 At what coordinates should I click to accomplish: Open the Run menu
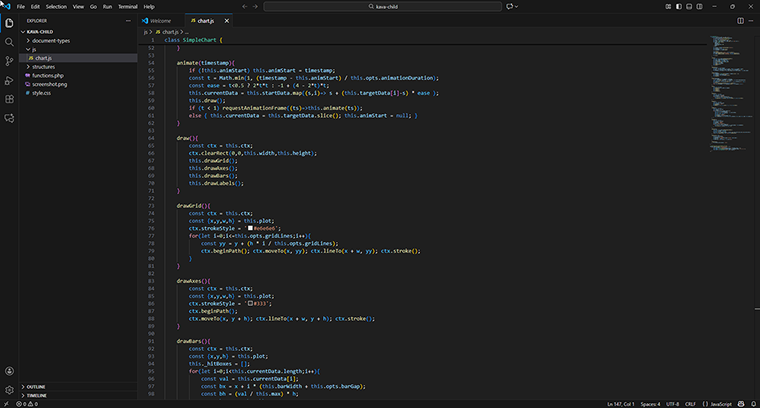pyautogui.click(x=107, y=7)
